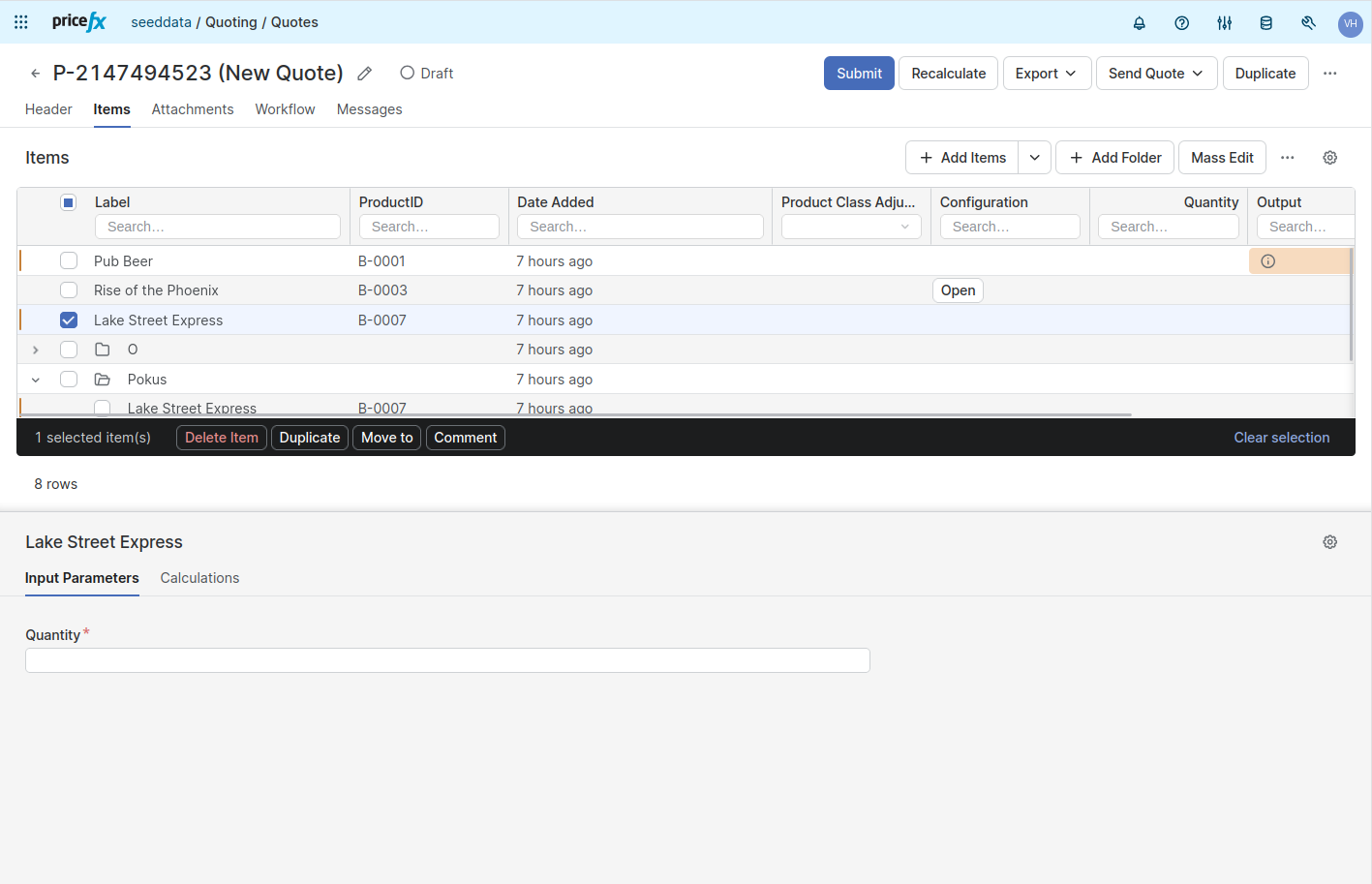Image resolution: width=1372 pixels, height=884 pixels.
Task: Expand the O folder row
Action: pyautogui.click(x=36, y=350)
